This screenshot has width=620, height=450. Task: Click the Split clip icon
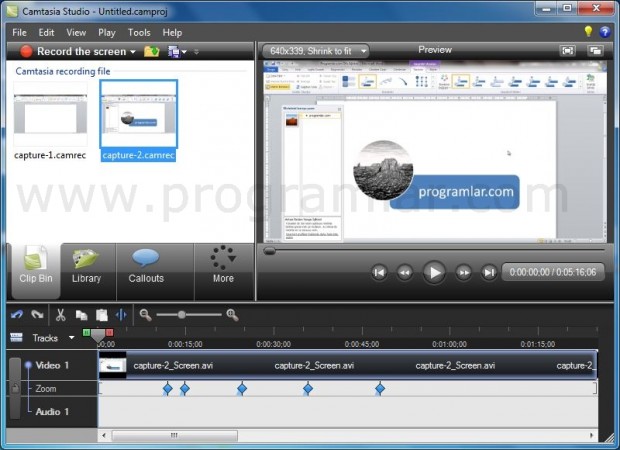[x=121, y=315]
